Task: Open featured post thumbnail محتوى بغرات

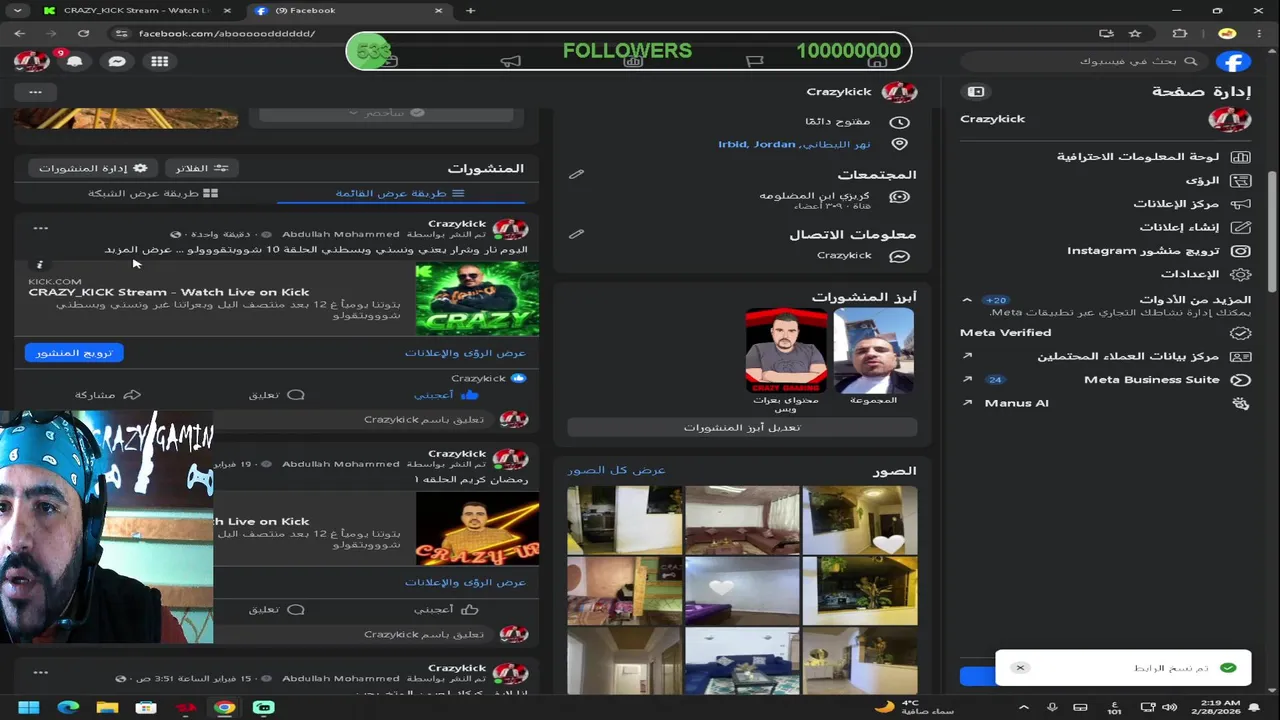Action: tap(786, 350)
